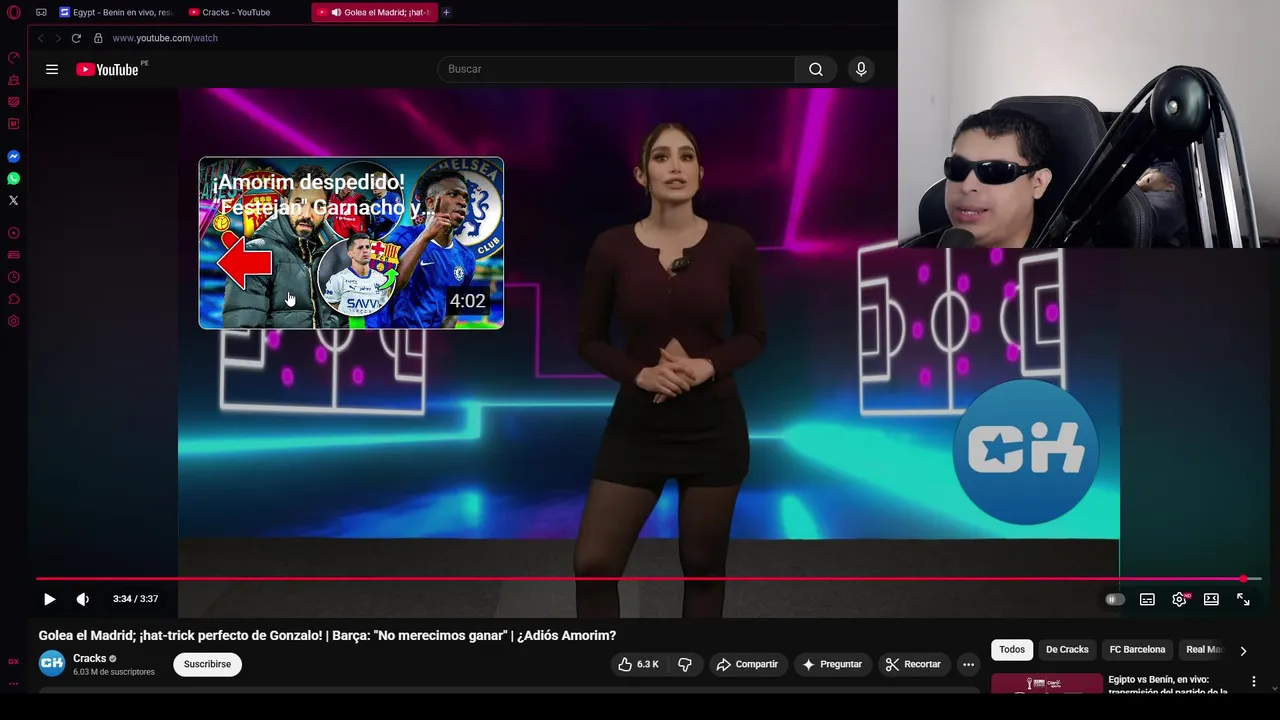Mute the video volume
Viewport: 1280px width, 720px height.
pos(83,599)
